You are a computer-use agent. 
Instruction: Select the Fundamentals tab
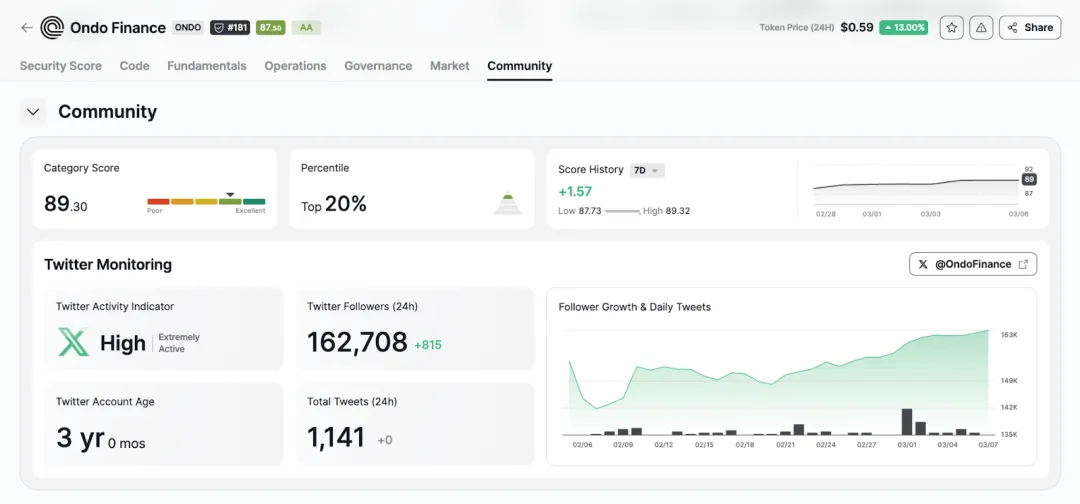[x=207, y=66]
